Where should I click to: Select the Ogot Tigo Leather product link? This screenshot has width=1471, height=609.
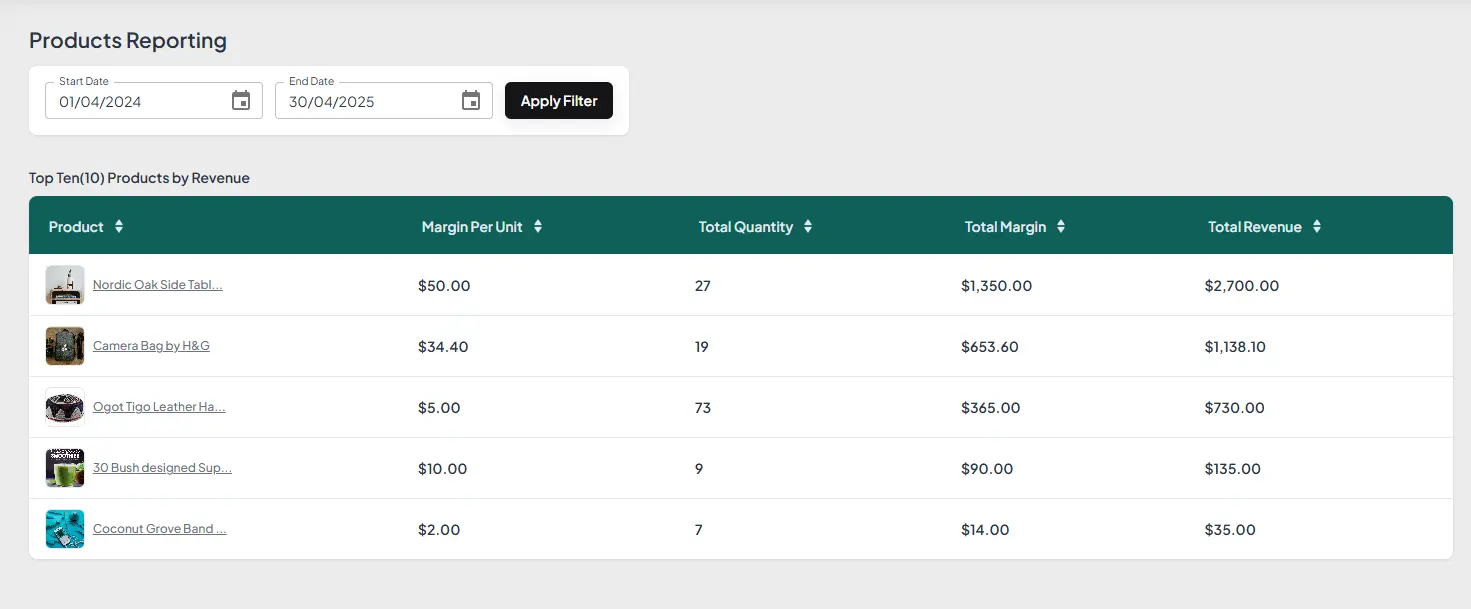coord(159,407)
